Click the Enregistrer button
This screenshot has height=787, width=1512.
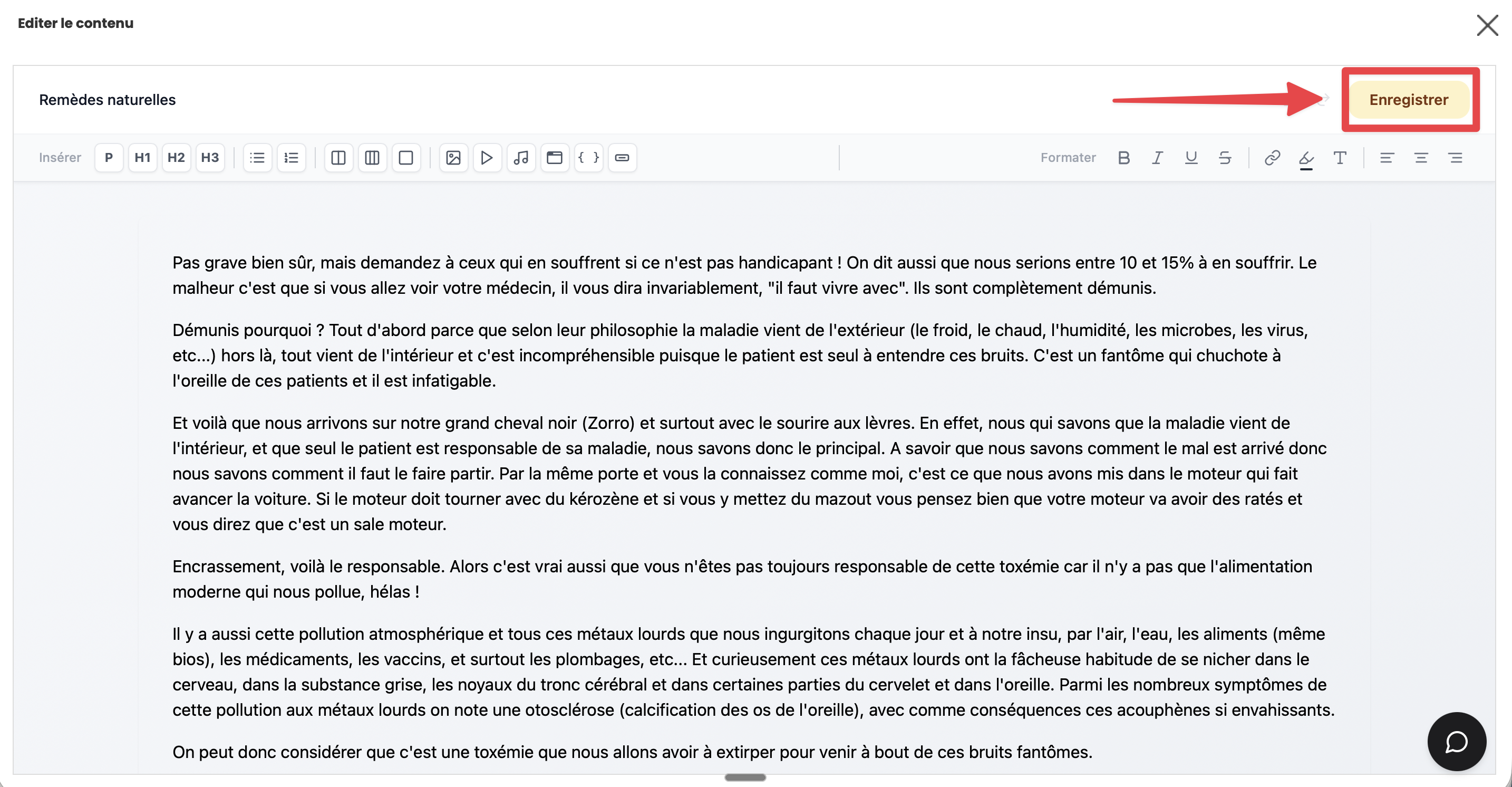1409,100
